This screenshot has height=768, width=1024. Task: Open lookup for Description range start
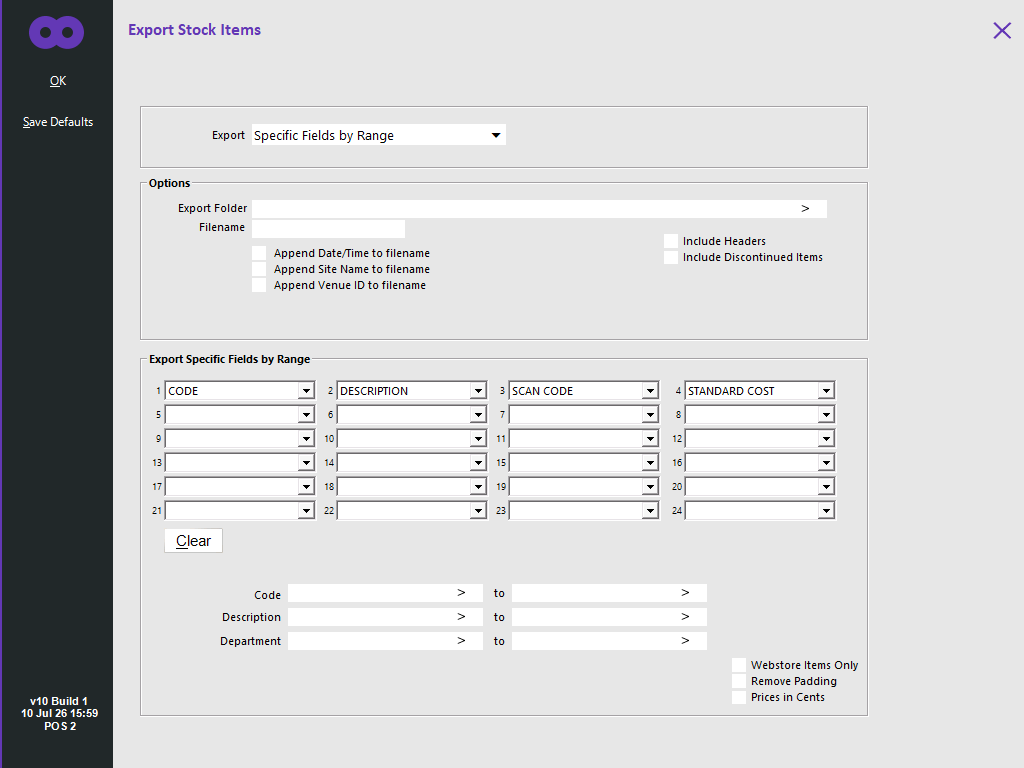(461, 617)
